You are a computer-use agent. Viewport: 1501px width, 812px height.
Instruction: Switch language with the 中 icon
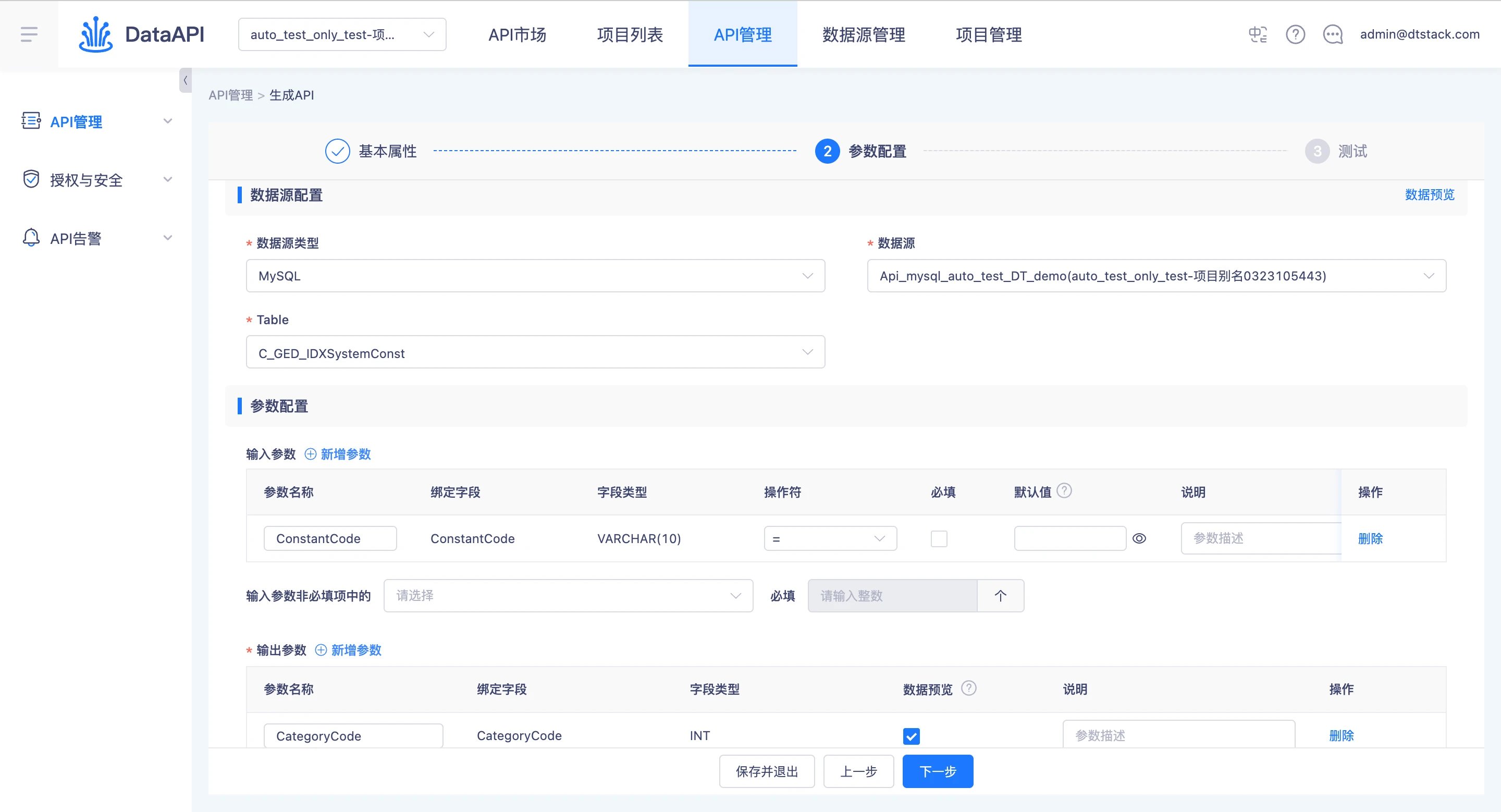coord(1258,34)
